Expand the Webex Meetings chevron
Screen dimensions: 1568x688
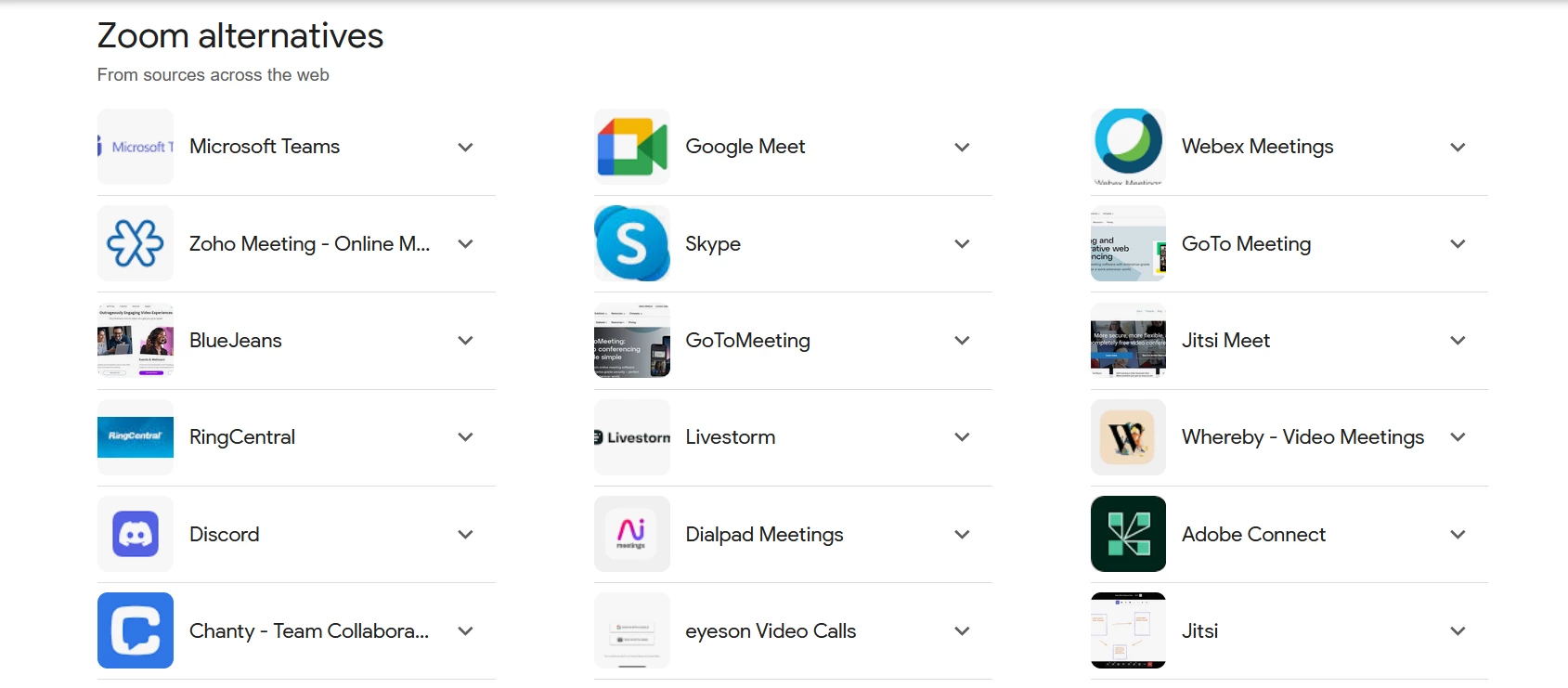pos(1458,147)
